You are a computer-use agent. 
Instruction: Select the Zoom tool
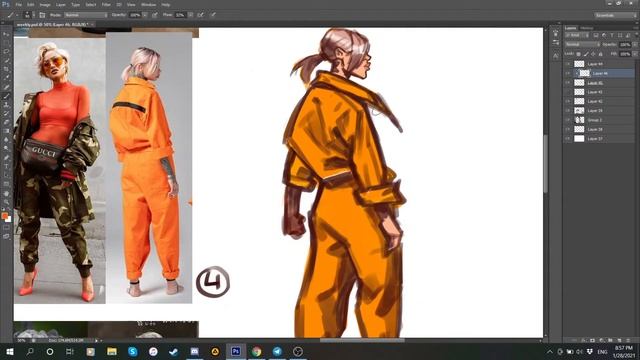click(6, 202)
